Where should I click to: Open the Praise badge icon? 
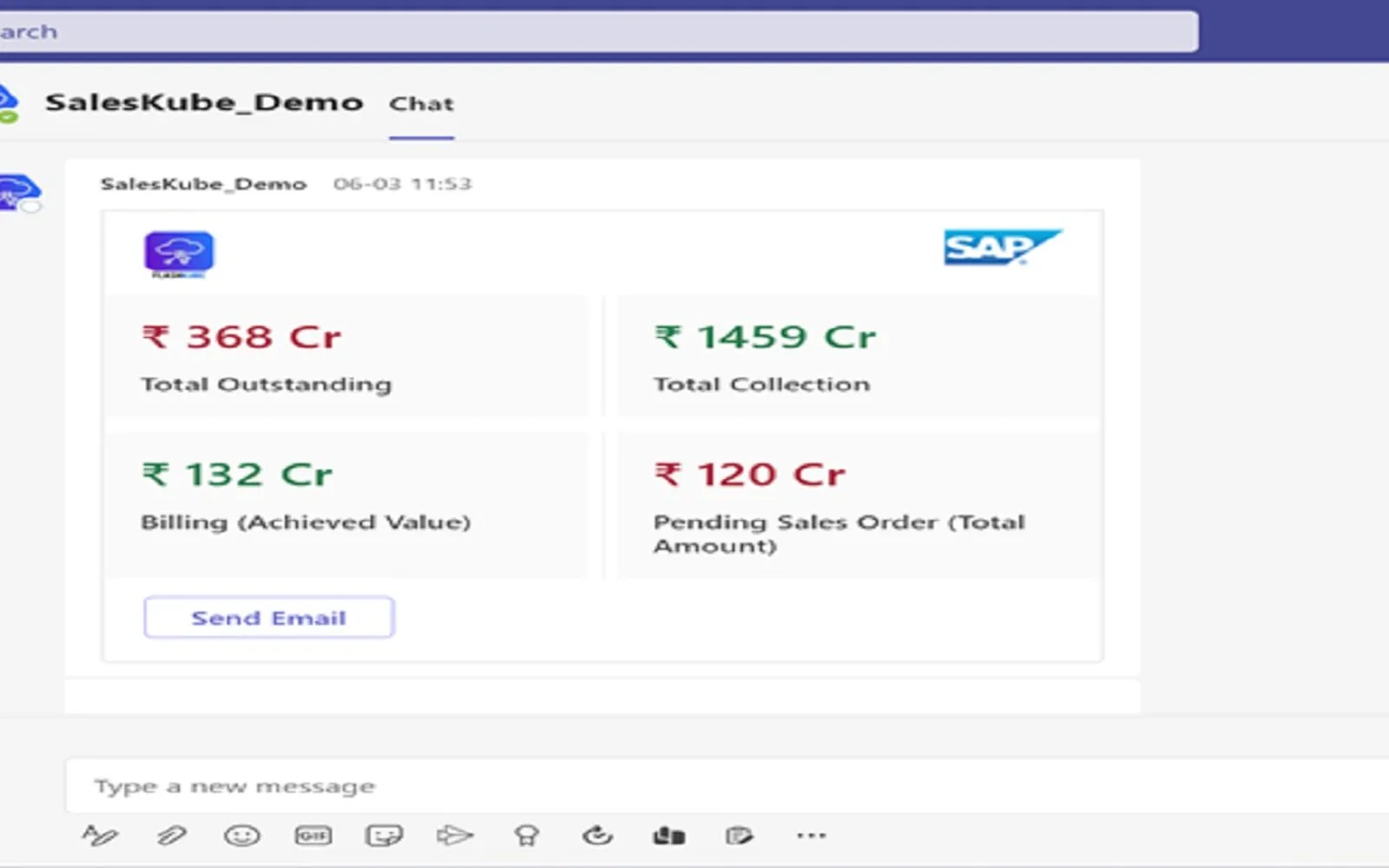pos(526,835)
